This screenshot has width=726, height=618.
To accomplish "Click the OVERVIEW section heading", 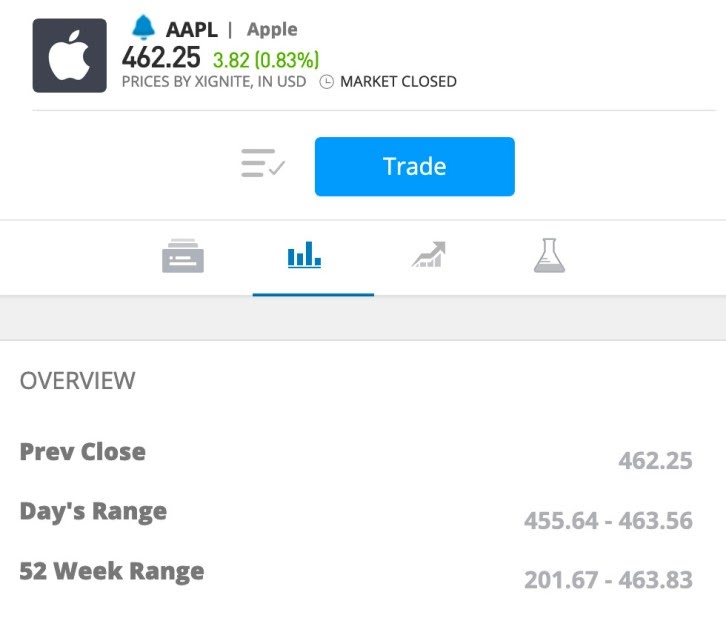I will pos(77,381).
